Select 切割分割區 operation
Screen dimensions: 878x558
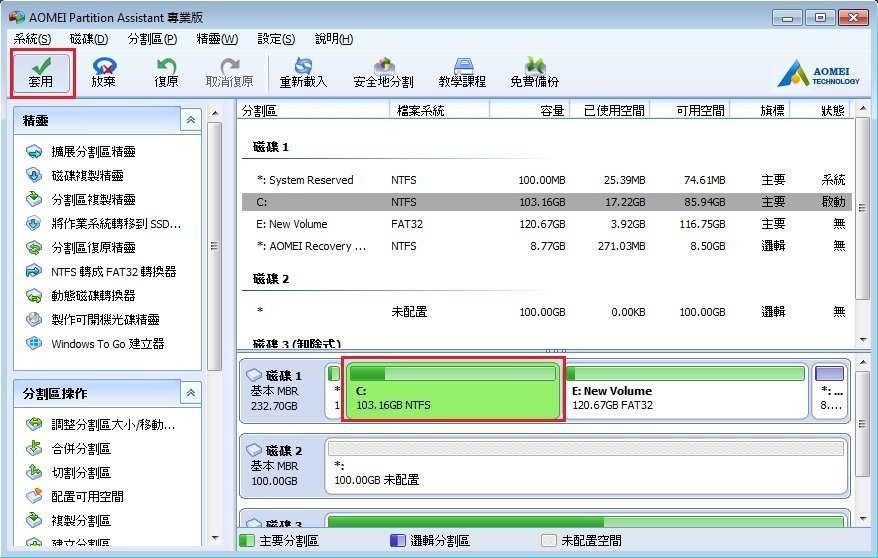click(x=69, y=473)
